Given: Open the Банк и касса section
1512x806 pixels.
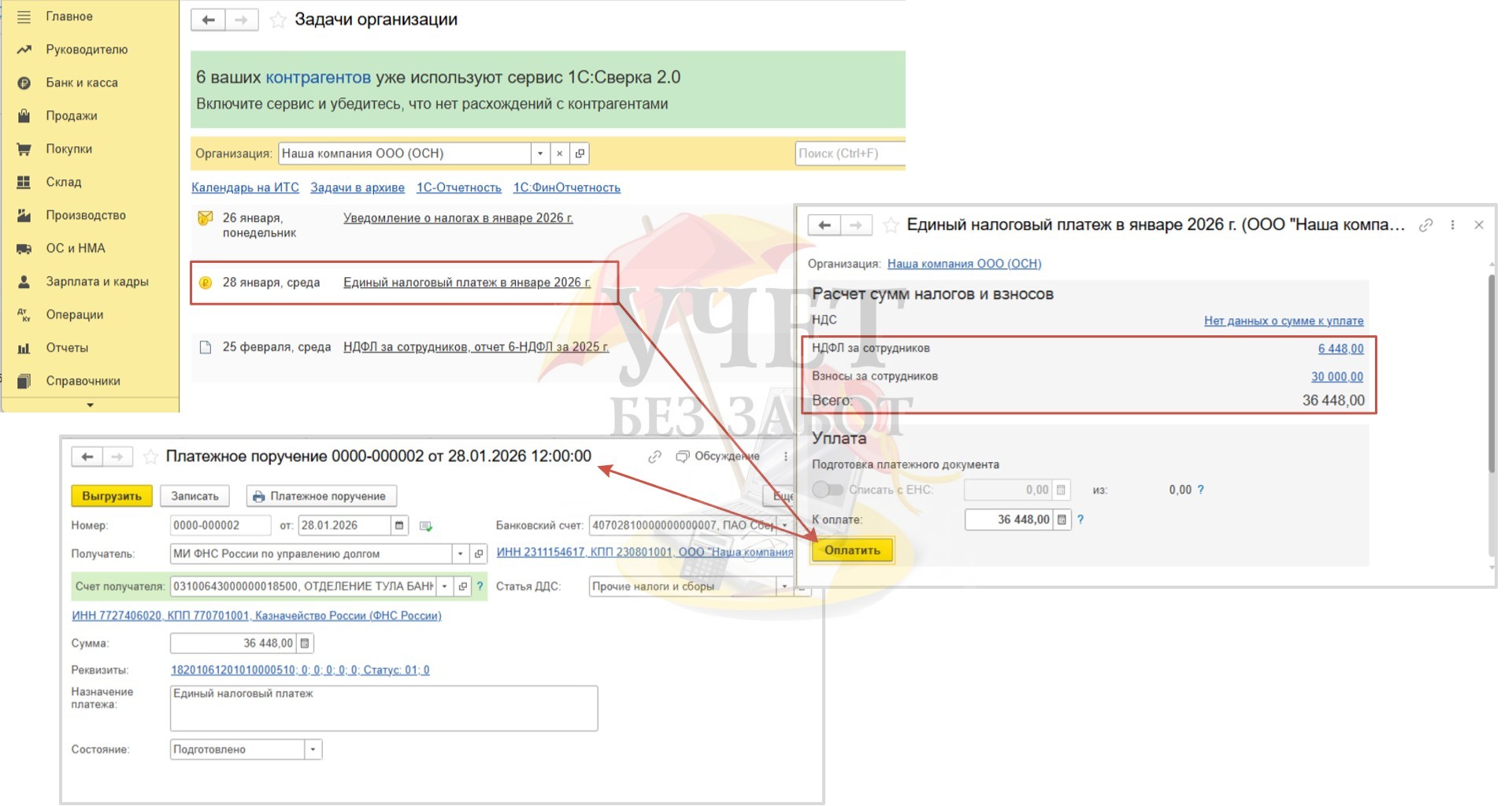Looking at the screenshot, I should click(81, 83).
